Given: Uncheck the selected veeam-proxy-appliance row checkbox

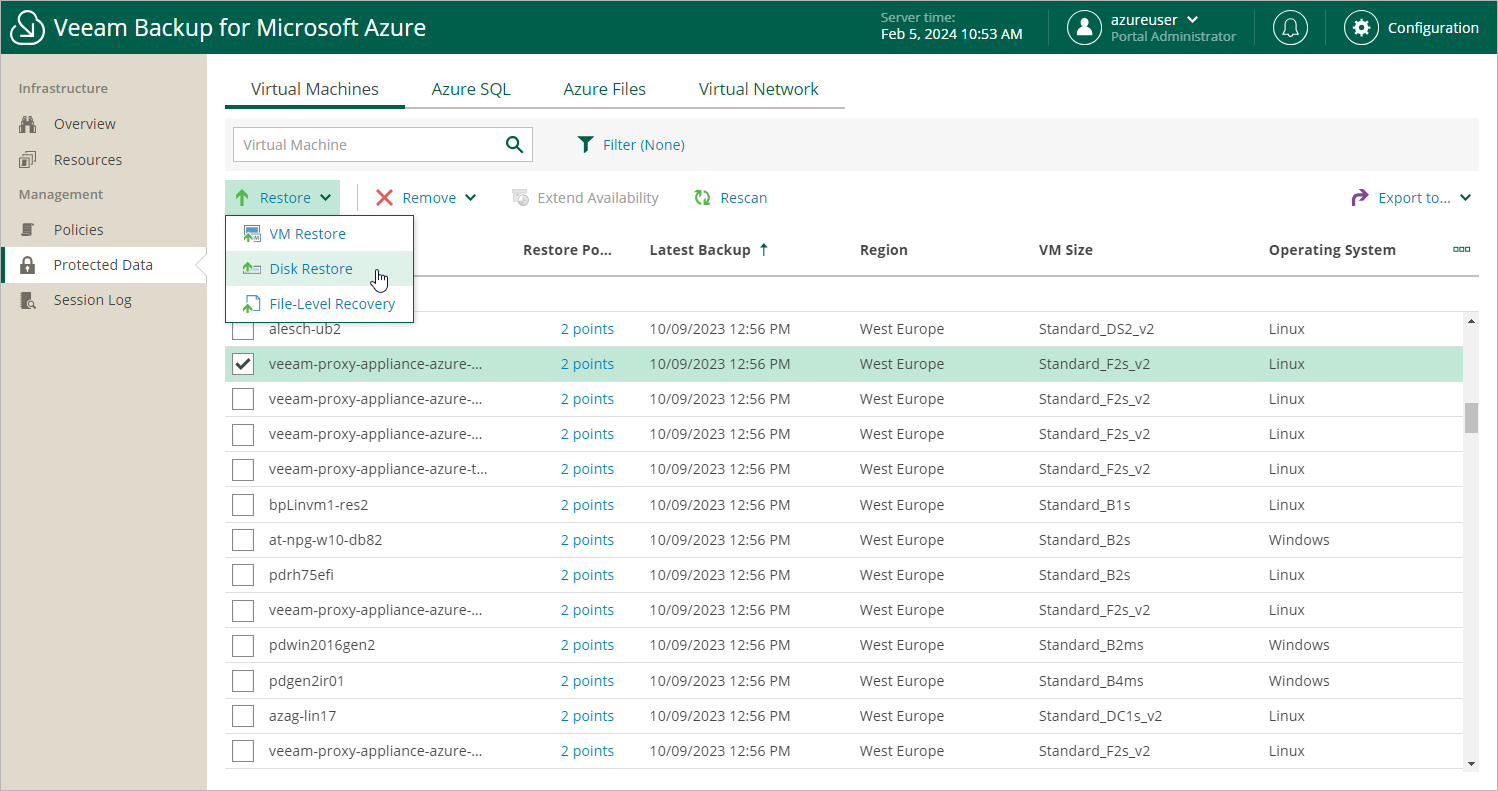Looking at the screenshot, I should tap(243, 364).
